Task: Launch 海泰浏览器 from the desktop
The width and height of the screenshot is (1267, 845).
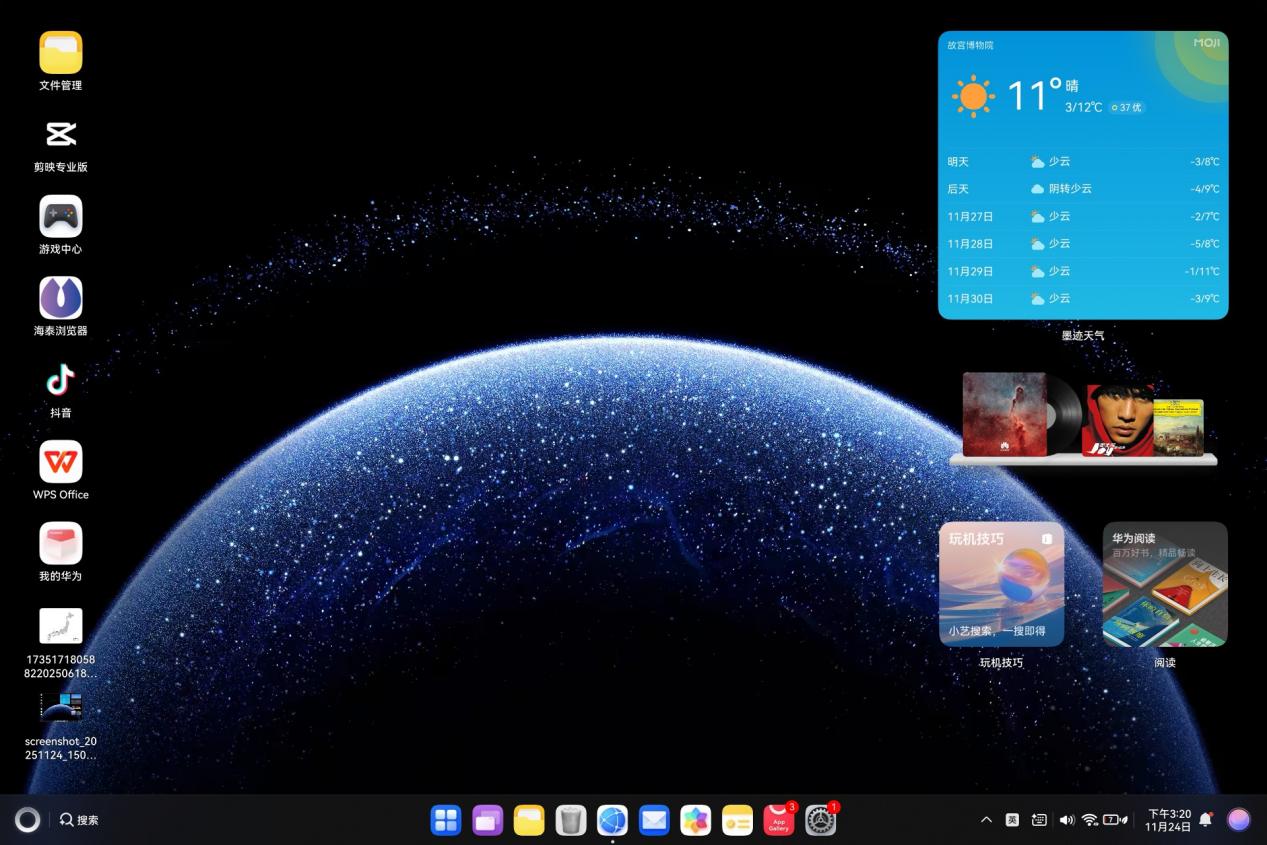Action: coord(61,298)
